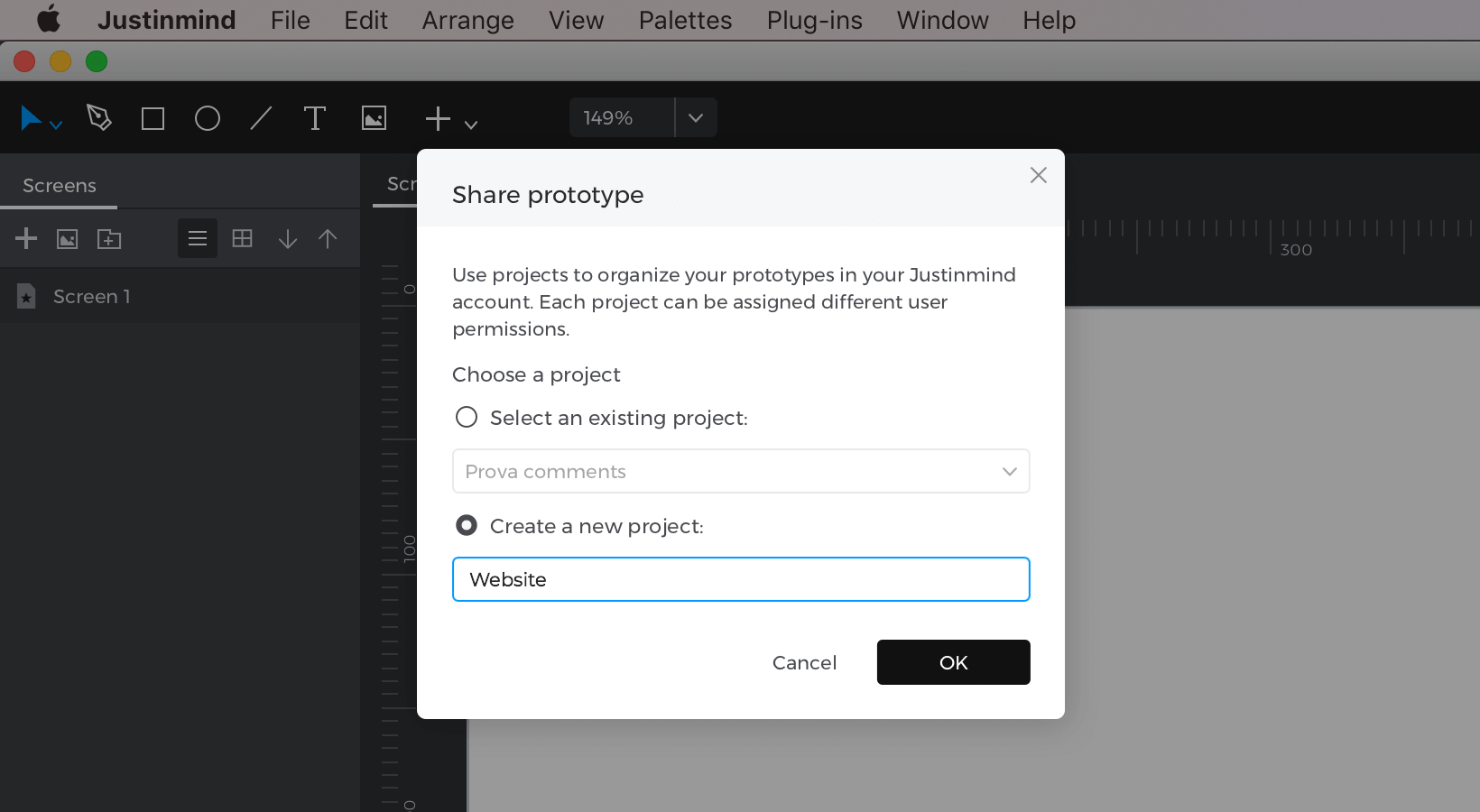The height and width of the screenshot is (812, 1480).
Task: Click the partially hidden canvas screen tab
Action: (395, 184)
